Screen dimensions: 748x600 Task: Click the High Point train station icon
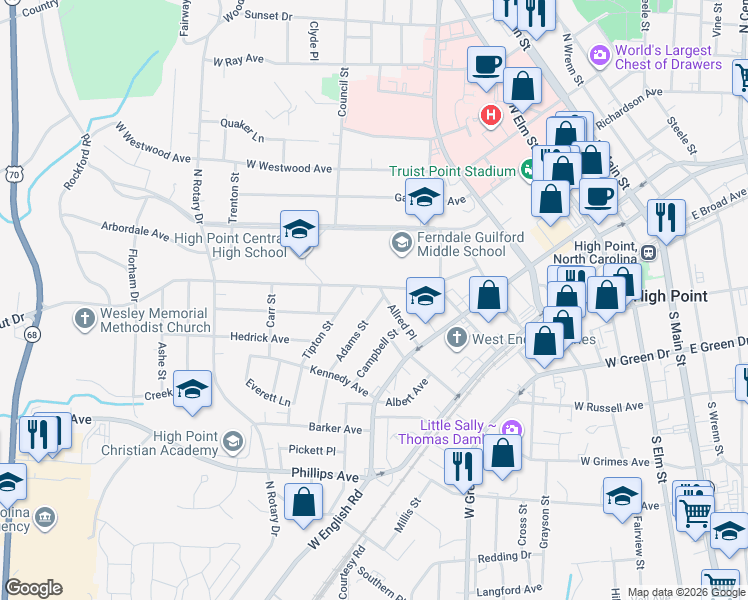[648, 252]
